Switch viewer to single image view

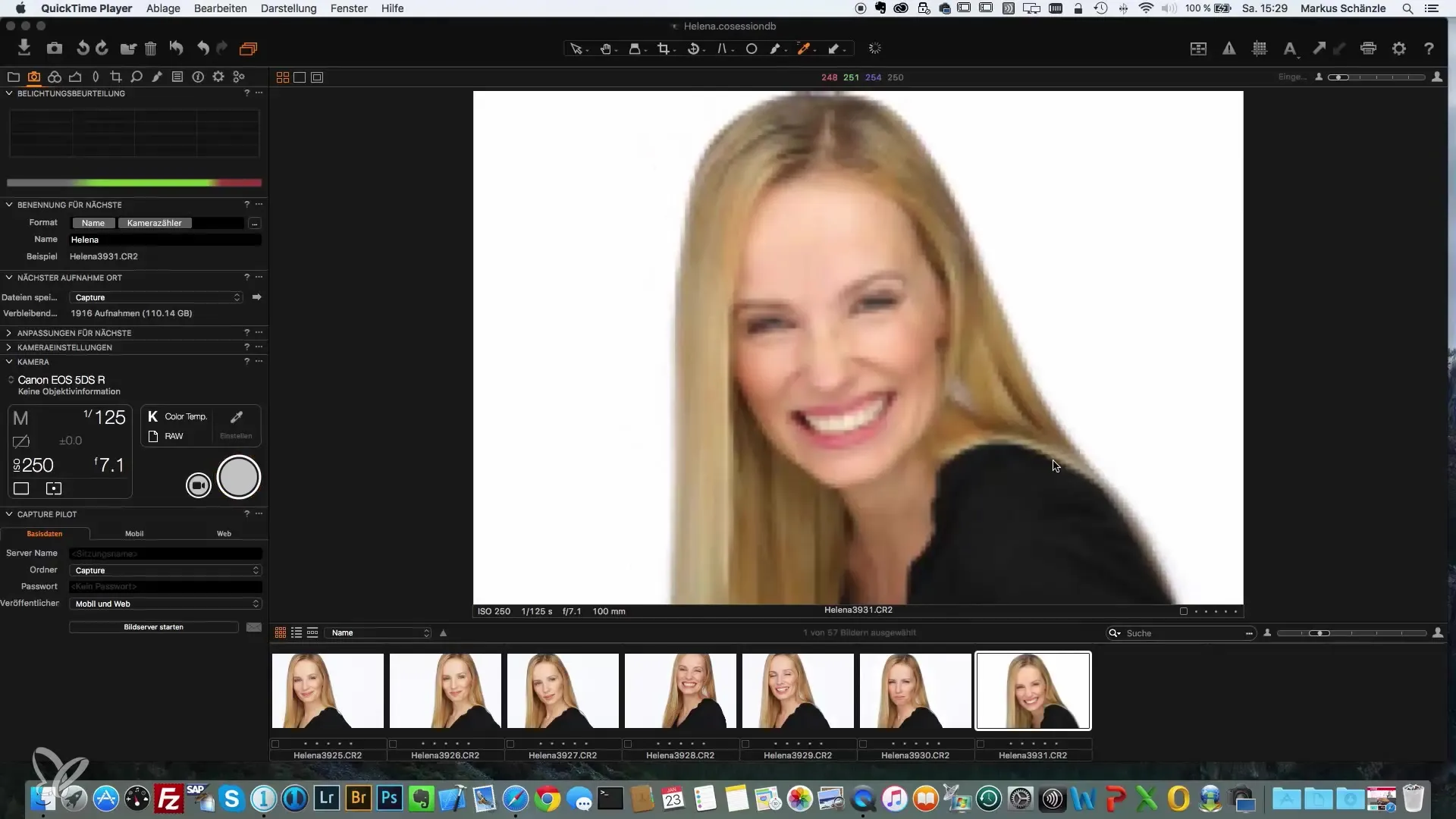[300, 77]
